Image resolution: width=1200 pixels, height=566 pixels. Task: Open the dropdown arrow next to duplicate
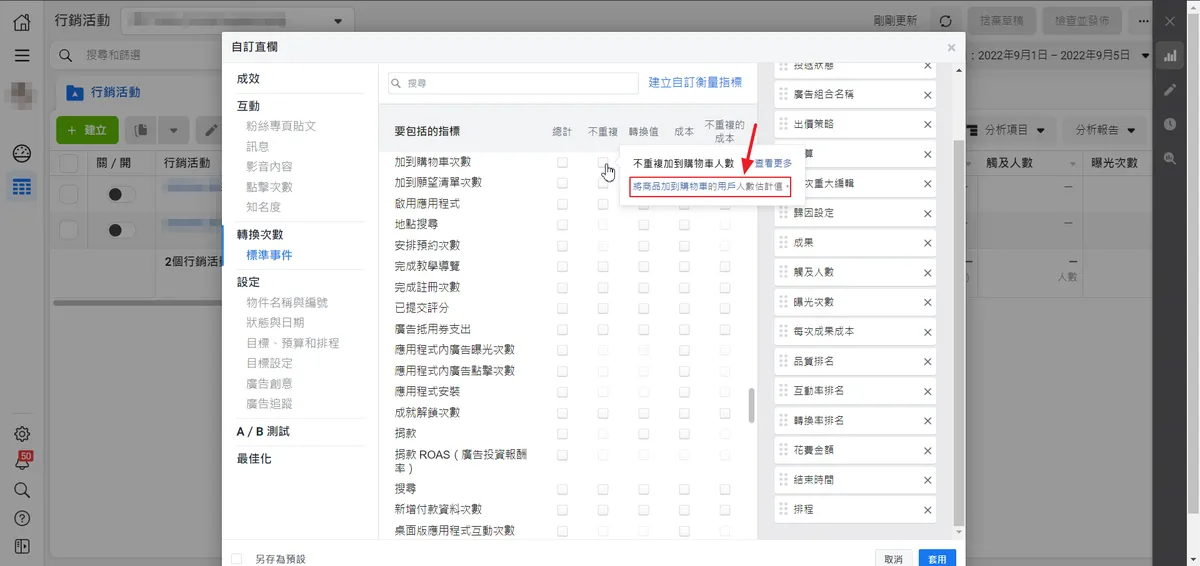(174, 130)
